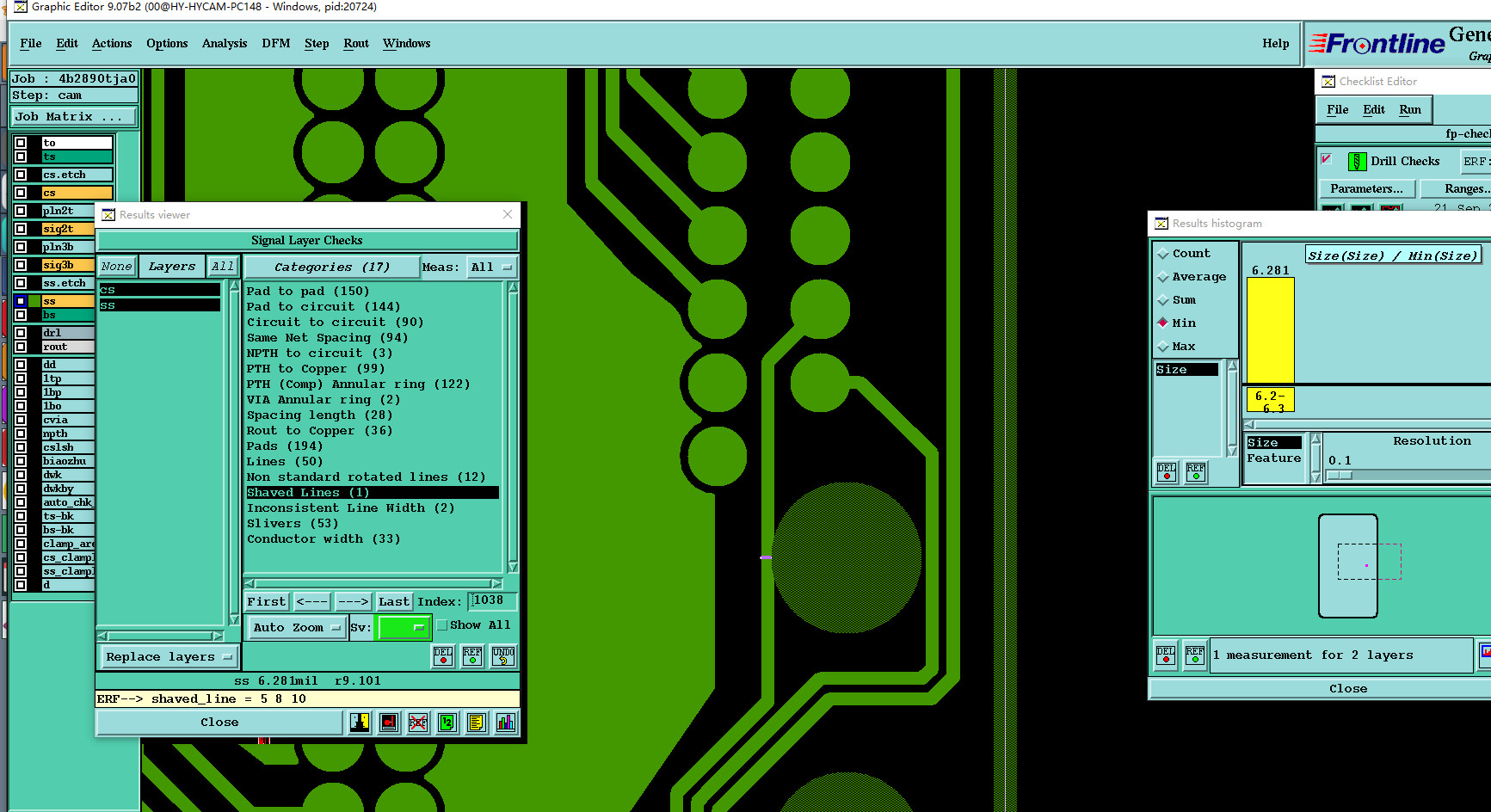
Task: Open the yellow notes icon in Results viewer
Action: pos(477,723)
